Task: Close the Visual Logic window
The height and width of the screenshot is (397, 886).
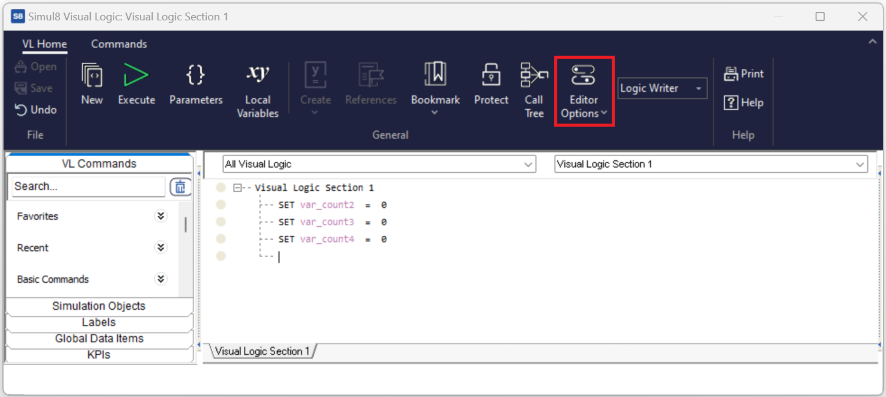Action: coord(863,17)
